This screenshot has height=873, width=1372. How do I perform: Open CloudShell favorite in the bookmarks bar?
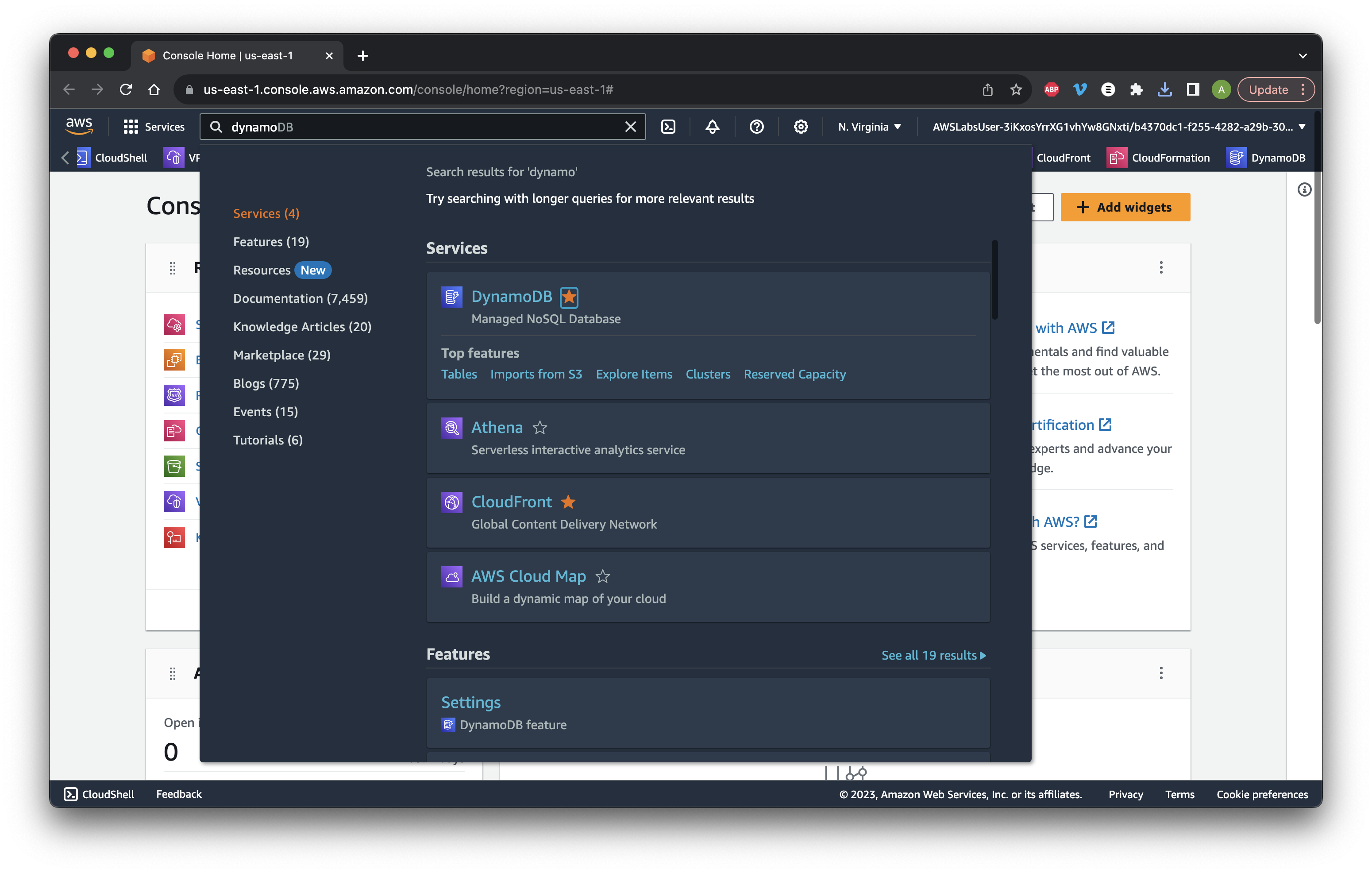[x=112, y=158]
